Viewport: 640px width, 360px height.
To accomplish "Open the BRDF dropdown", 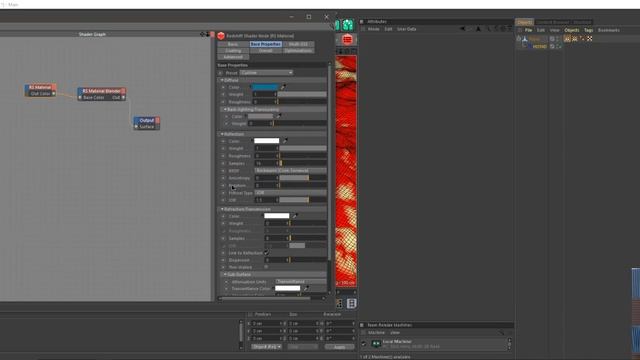I will click(290, 171).
